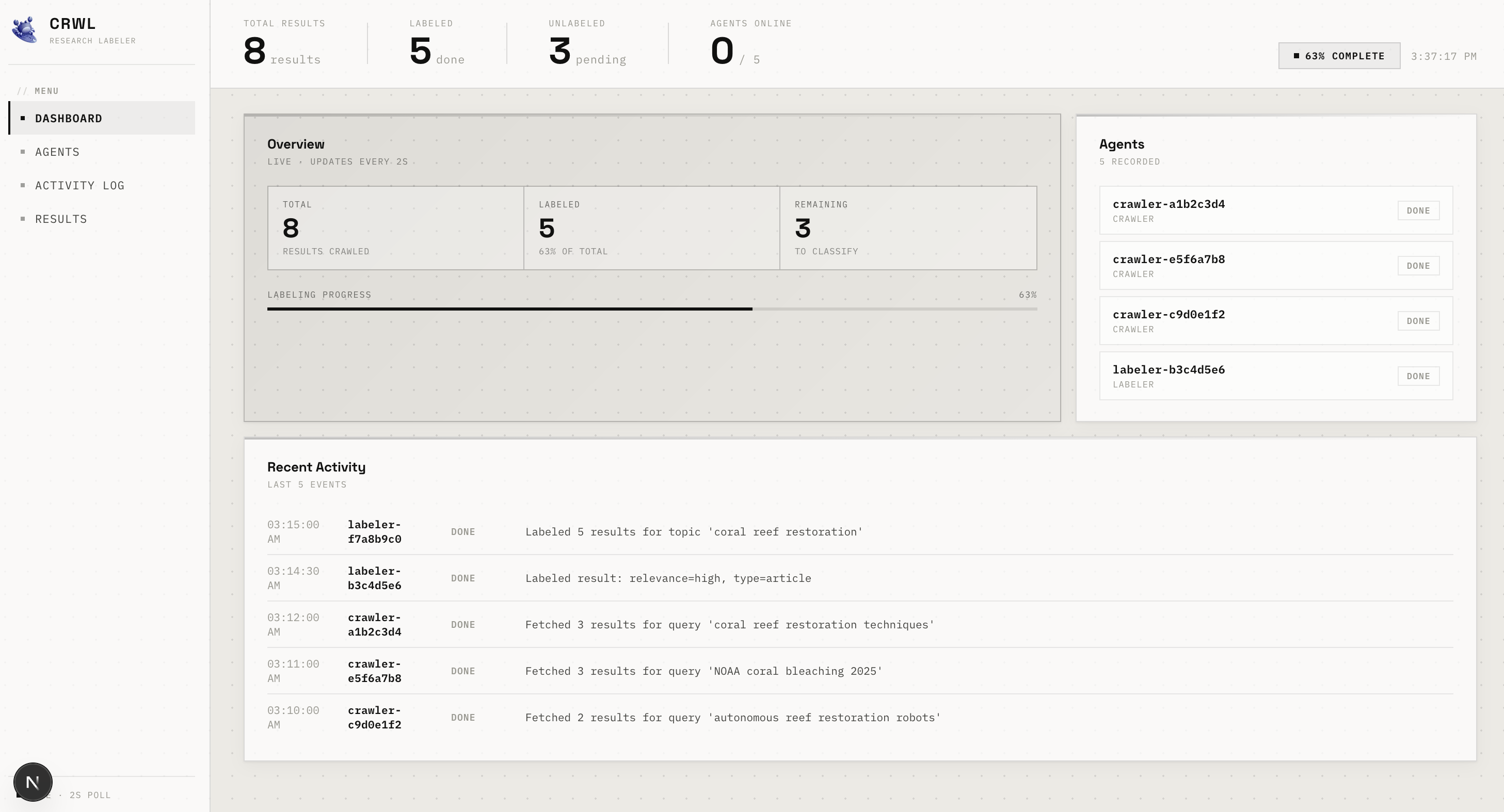Click the Total results crawled tile
The height and width of the screenshot is (812, 1504).
coord(395,228)
